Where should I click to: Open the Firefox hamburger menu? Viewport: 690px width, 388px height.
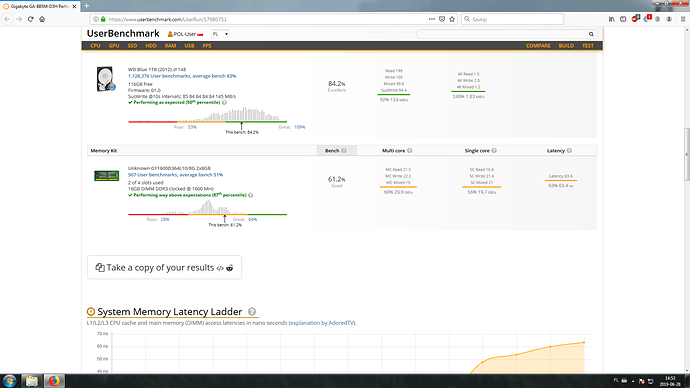click(683, 19)
